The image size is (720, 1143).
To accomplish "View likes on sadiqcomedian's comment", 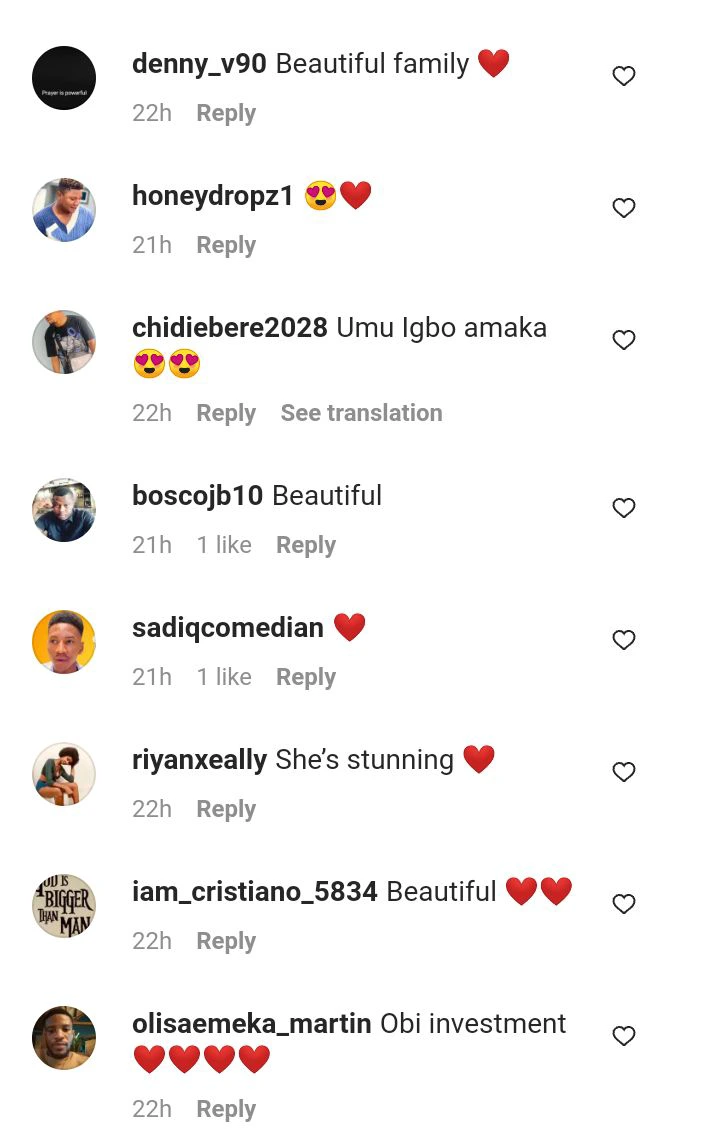I will pyautogui.click(x=224, y=677).
